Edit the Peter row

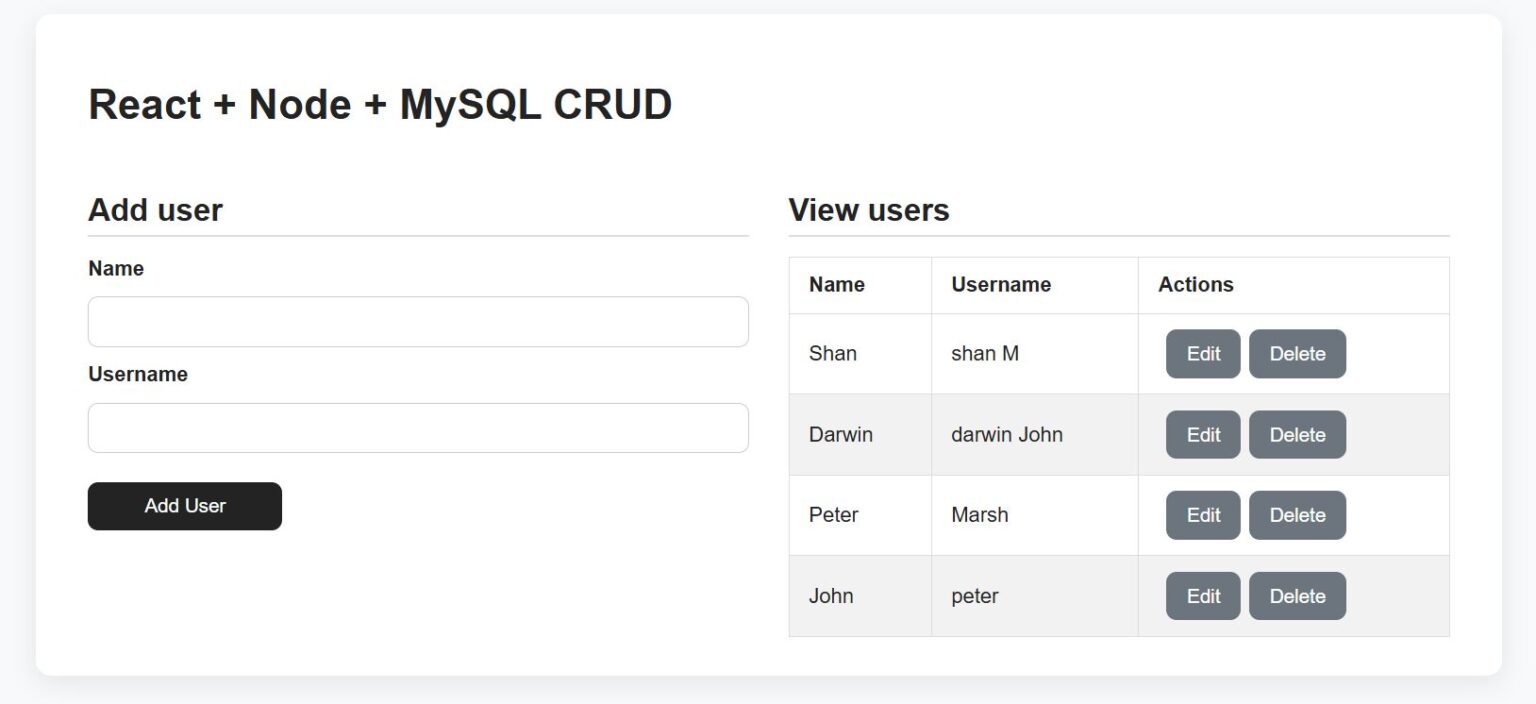1203,515
